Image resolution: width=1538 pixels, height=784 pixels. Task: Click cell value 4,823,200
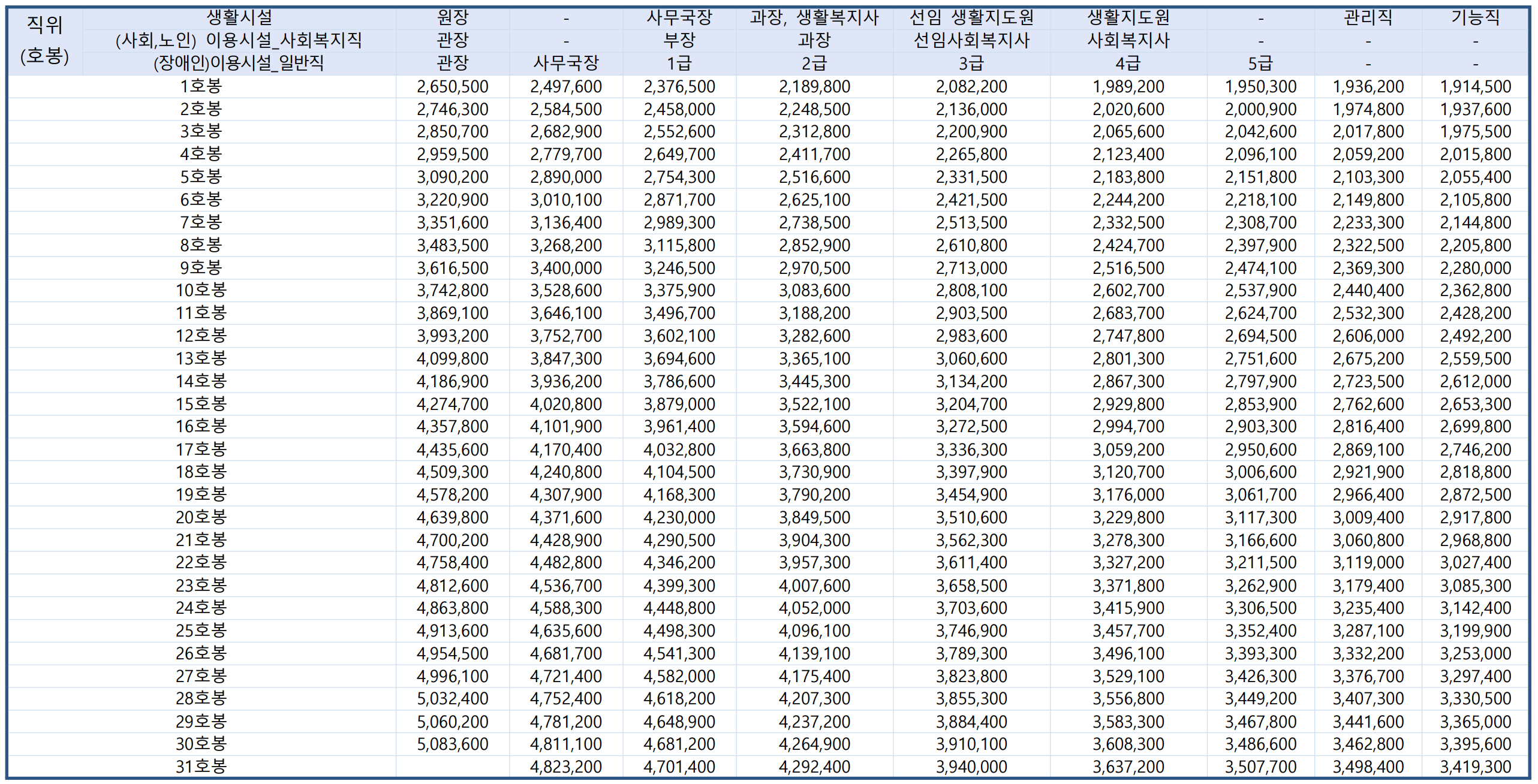click(x=565, y=767)
